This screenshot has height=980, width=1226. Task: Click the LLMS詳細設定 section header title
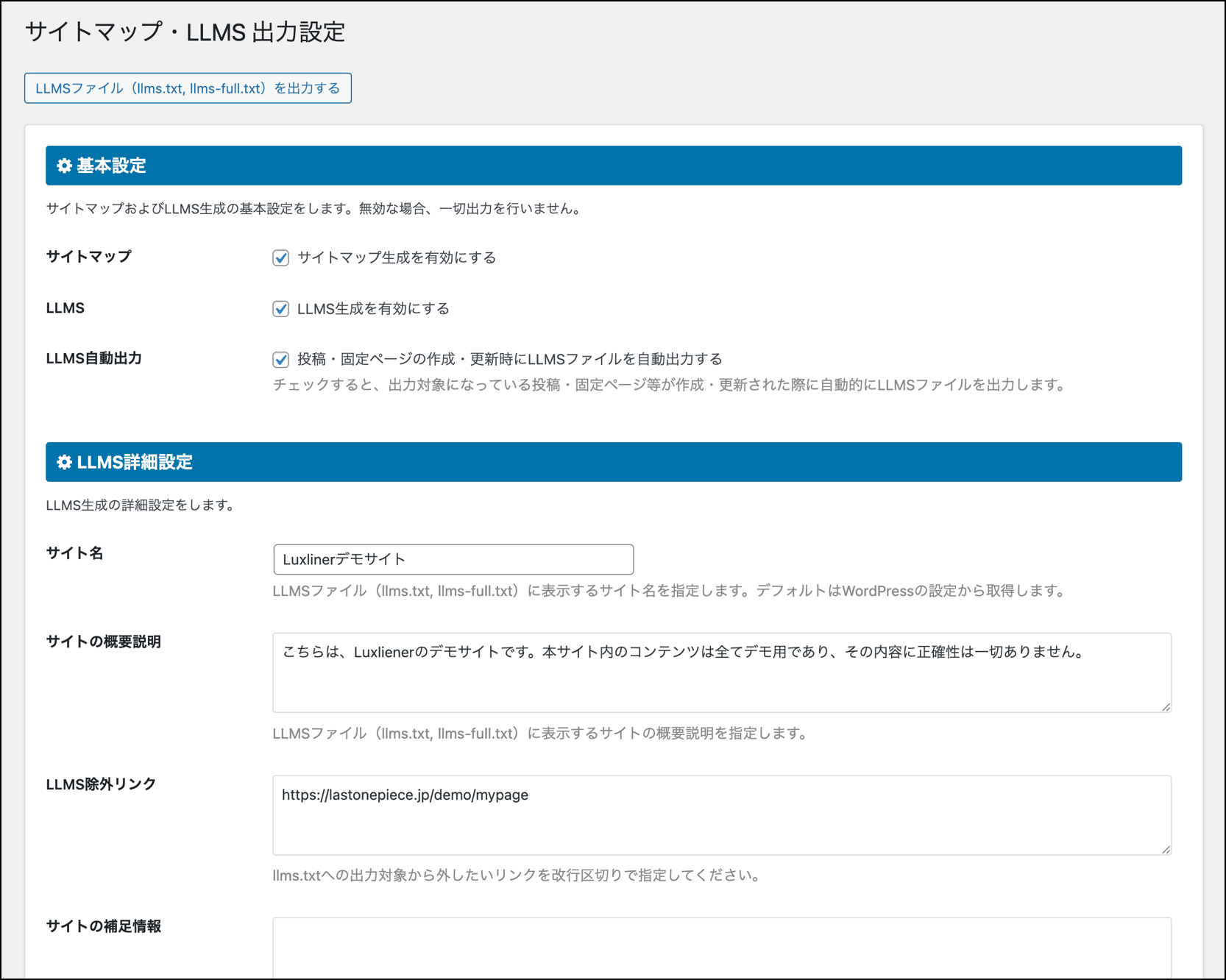[x=135, y=462]
